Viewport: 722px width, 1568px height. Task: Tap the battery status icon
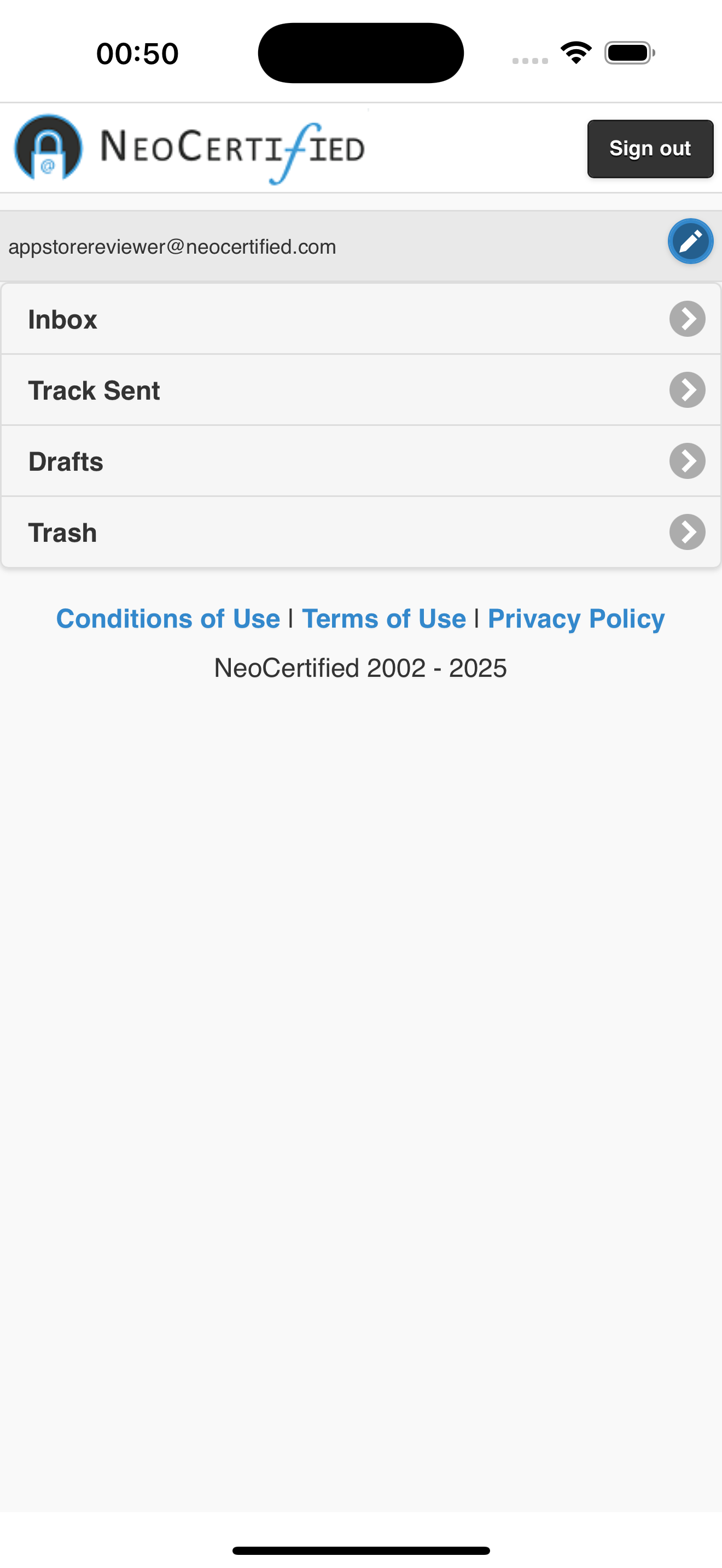point(630,53)
